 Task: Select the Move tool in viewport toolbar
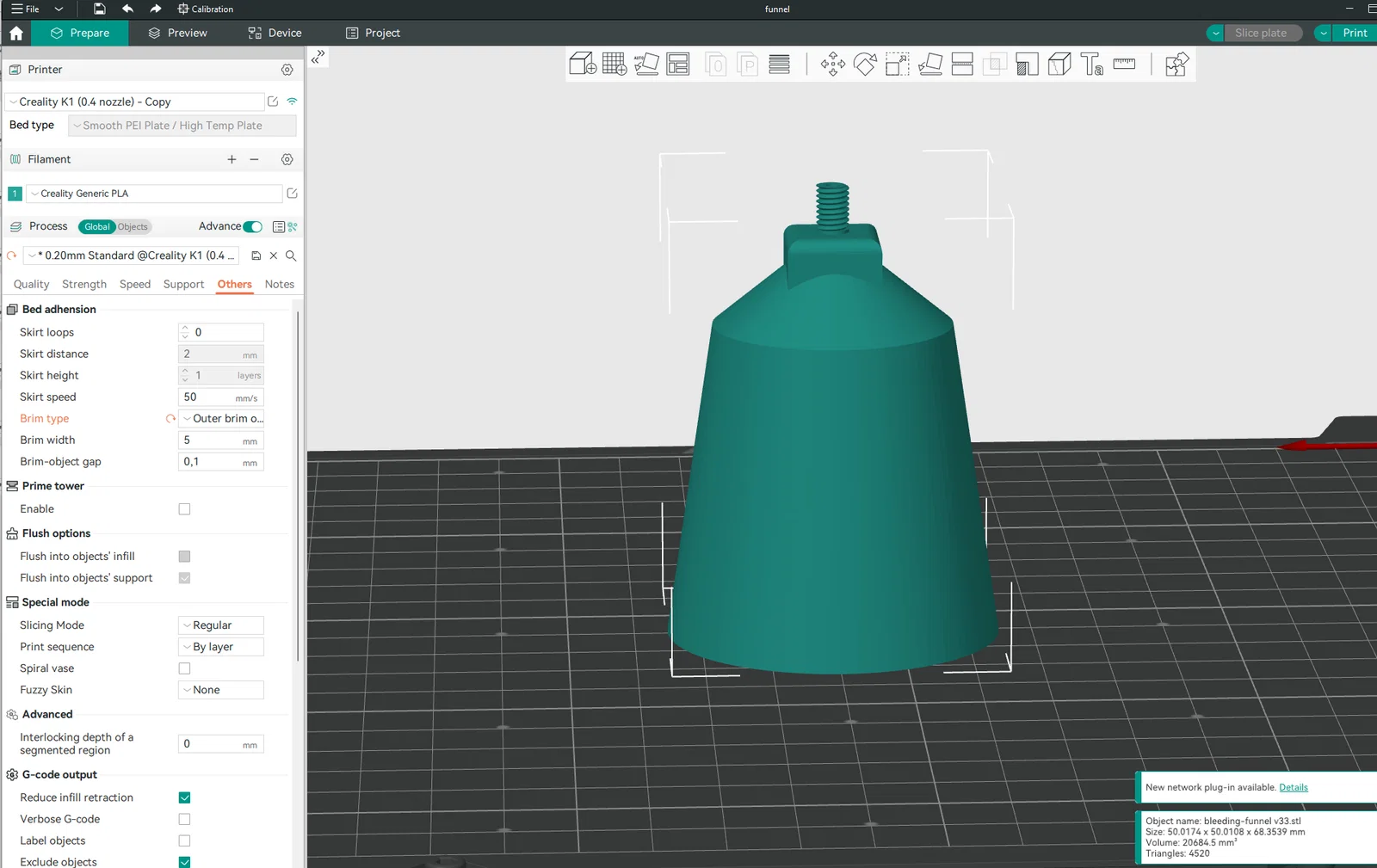pyautogui.click(x=833, y=64)
